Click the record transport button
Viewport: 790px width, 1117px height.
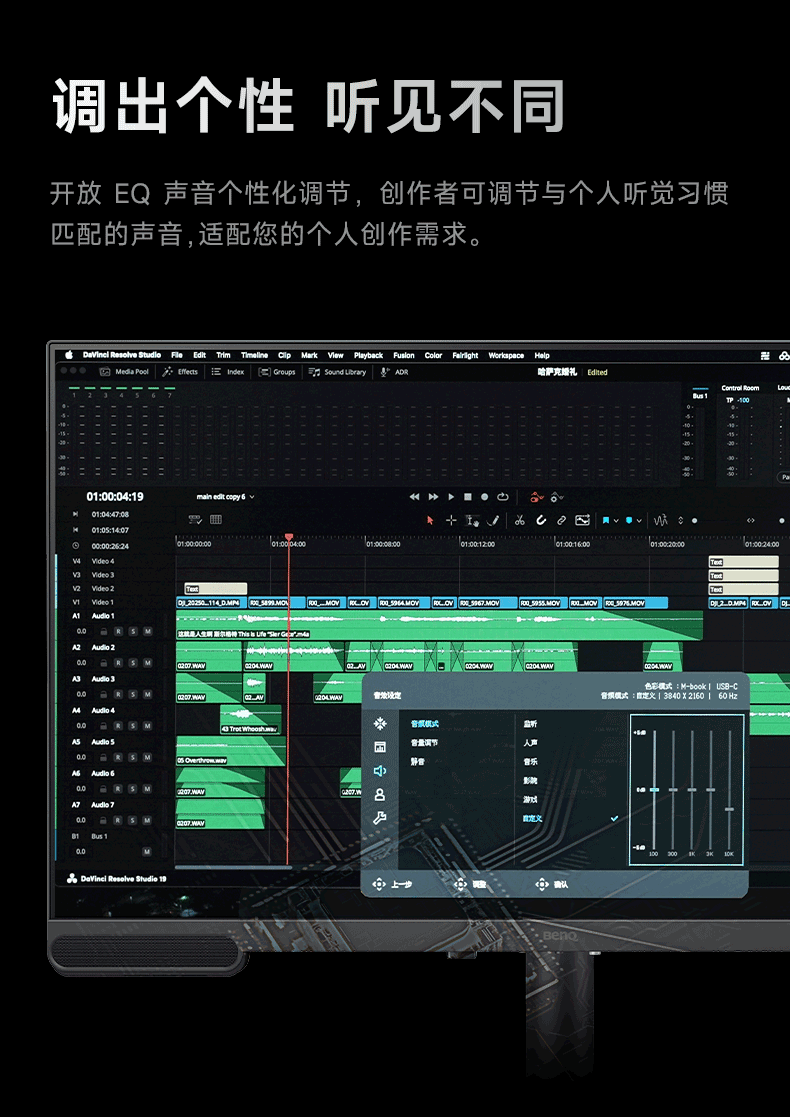coord(484,497)
